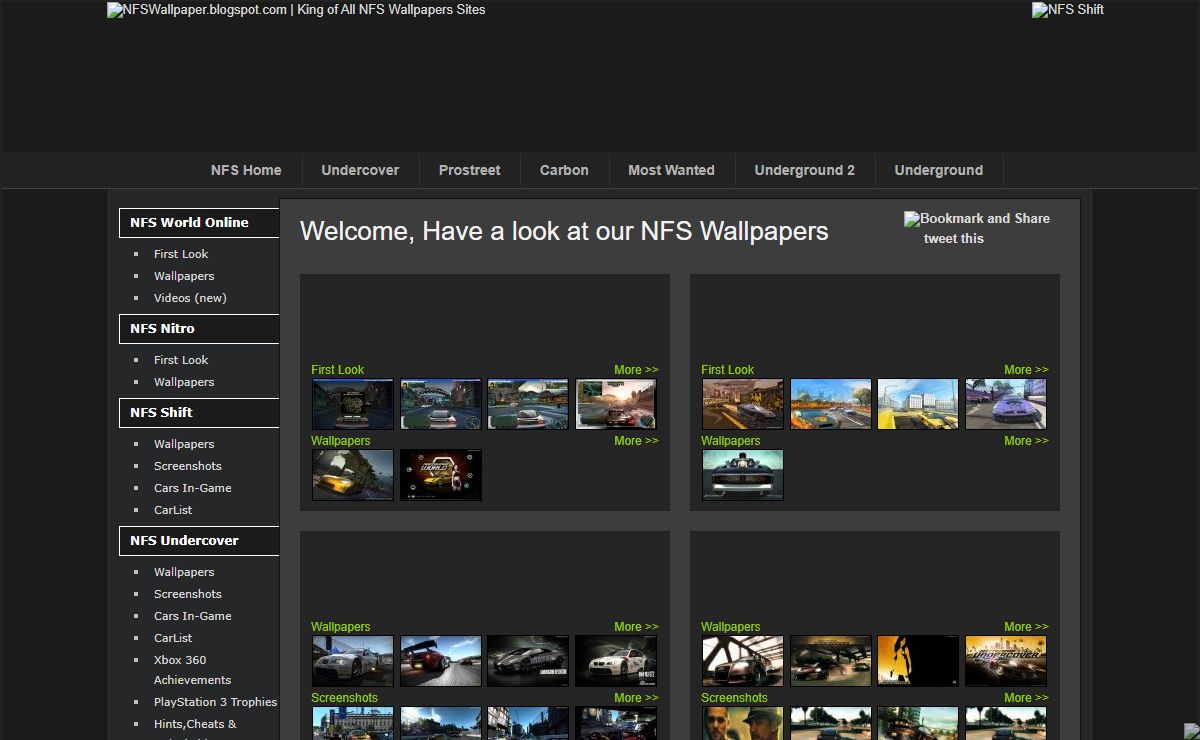This screenshot has width=1200, height=740.
Task: Click More >> beside the two men Screenshots row
Action: (x=1026, y=698)
